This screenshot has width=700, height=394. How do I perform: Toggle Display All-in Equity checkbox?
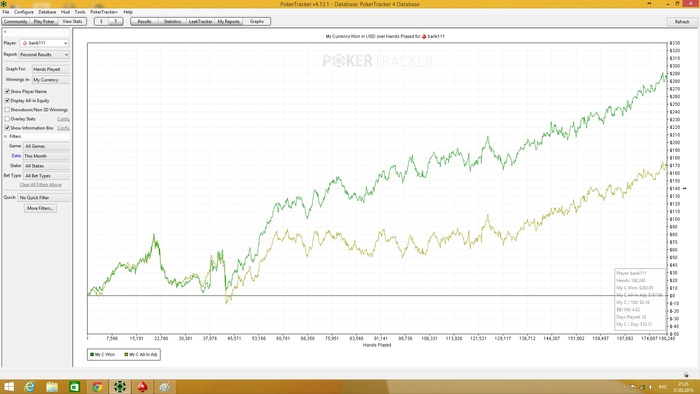click(7, 100)
